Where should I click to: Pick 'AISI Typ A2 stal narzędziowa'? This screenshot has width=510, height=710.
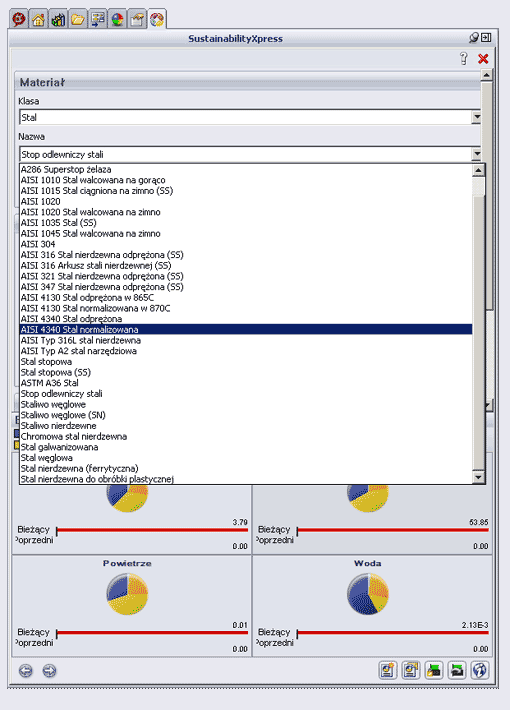[246, 351]
